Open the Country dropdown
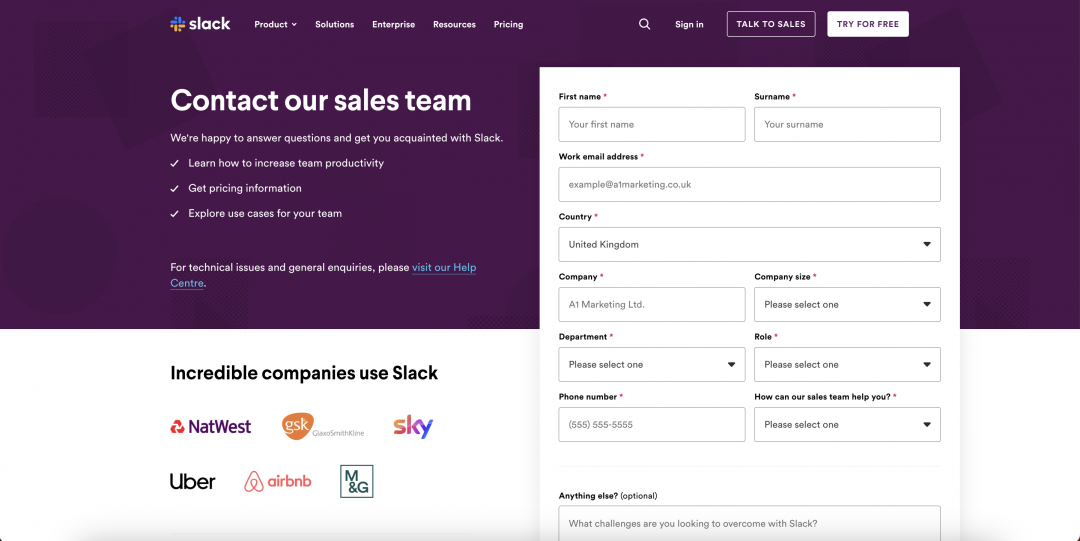 click(x=749, y=244)
